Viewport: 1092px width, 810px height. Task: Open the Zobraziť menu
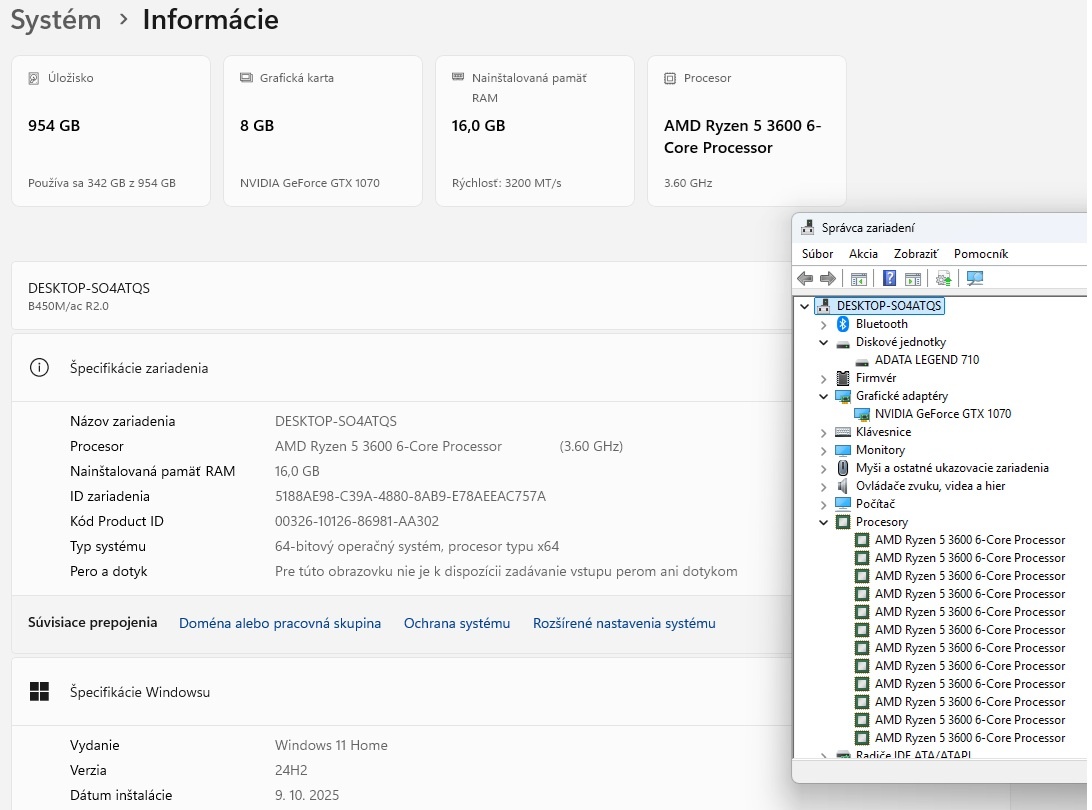[915, 254]
